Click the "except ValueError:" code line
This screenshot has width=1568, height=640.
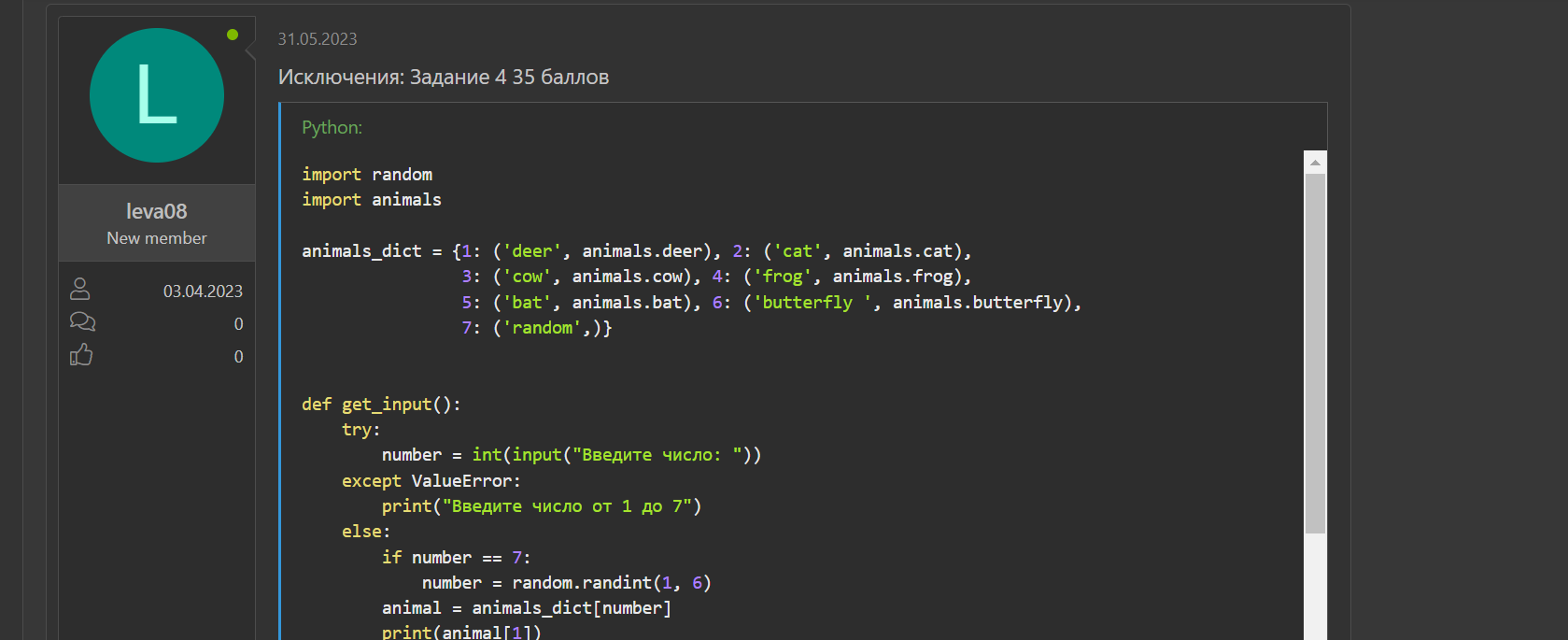pos(431,481)
